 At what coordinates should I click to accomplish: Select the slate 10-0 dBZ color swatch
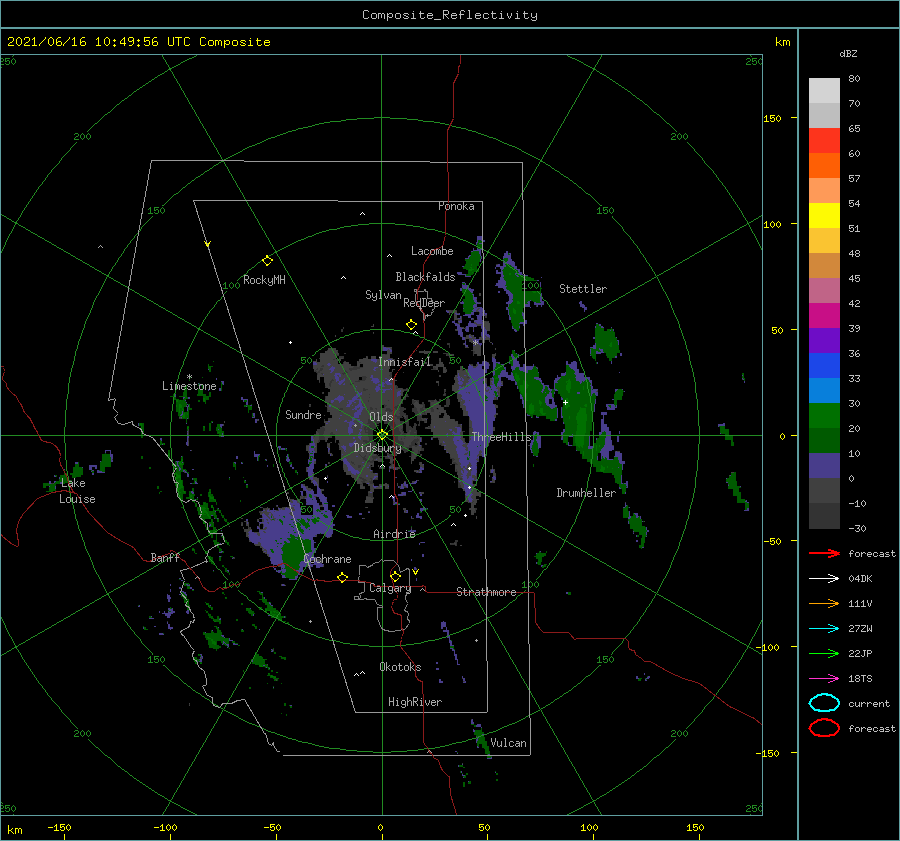(824, 466)
